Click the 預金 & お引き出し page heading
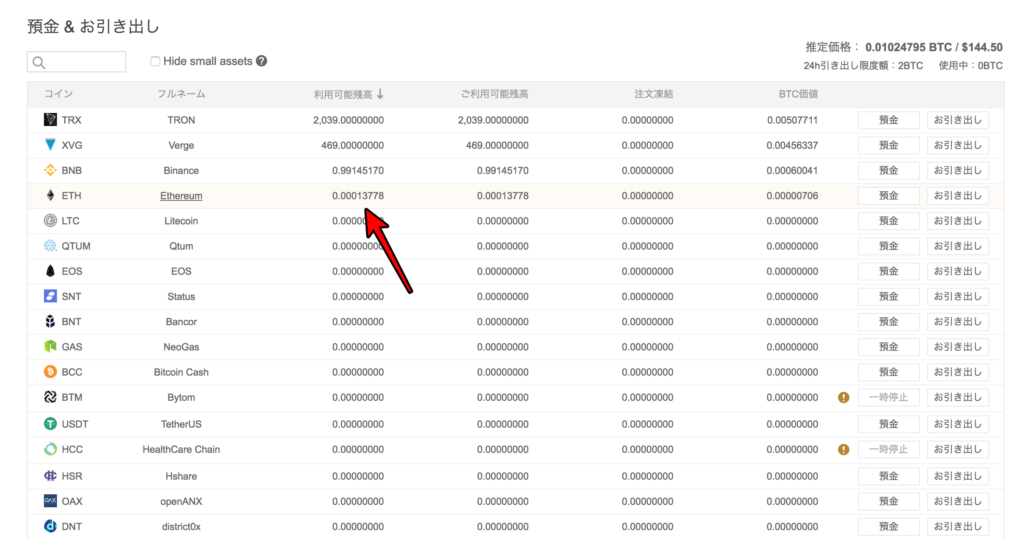The image size is (1024, 539). click(93, 26)
